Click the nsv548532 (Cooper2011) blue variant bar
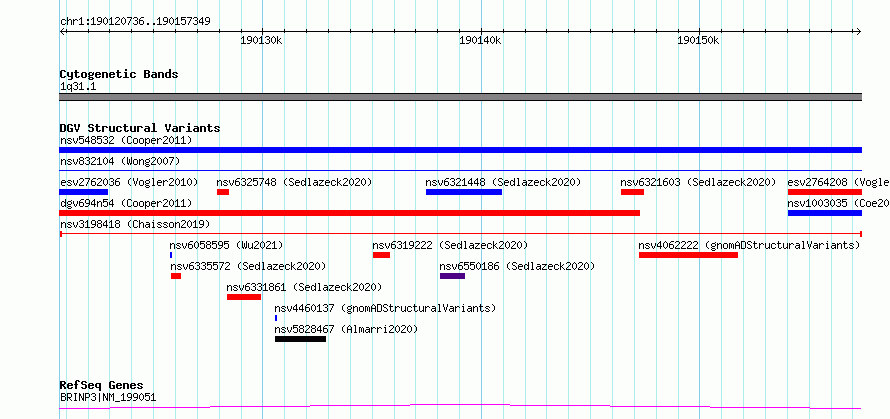Viewport: 890px width, 419px height. pyautogui.click(x=460, y=150)
